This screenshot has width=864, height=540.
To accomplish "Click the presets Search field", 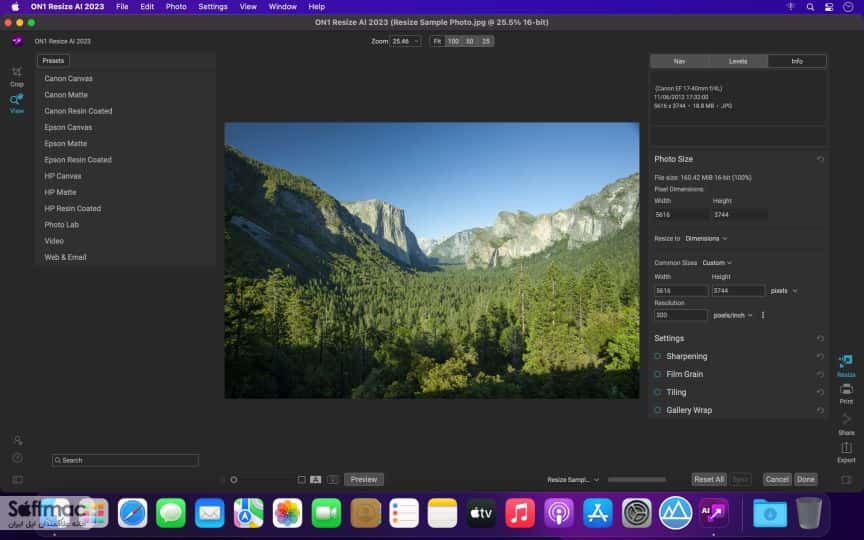I will point(126,460).
